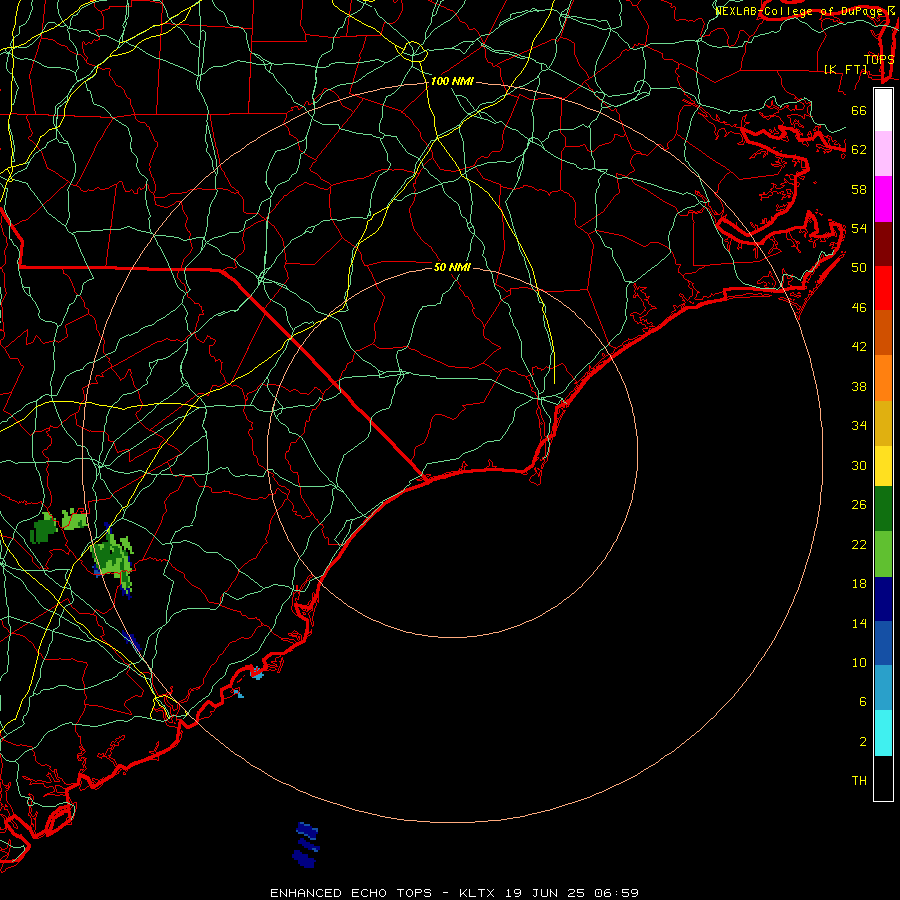This screenshot has width=900, height=900.
Task: Pick the orange 42 kft legend swatch
Action: pos(883,378)
